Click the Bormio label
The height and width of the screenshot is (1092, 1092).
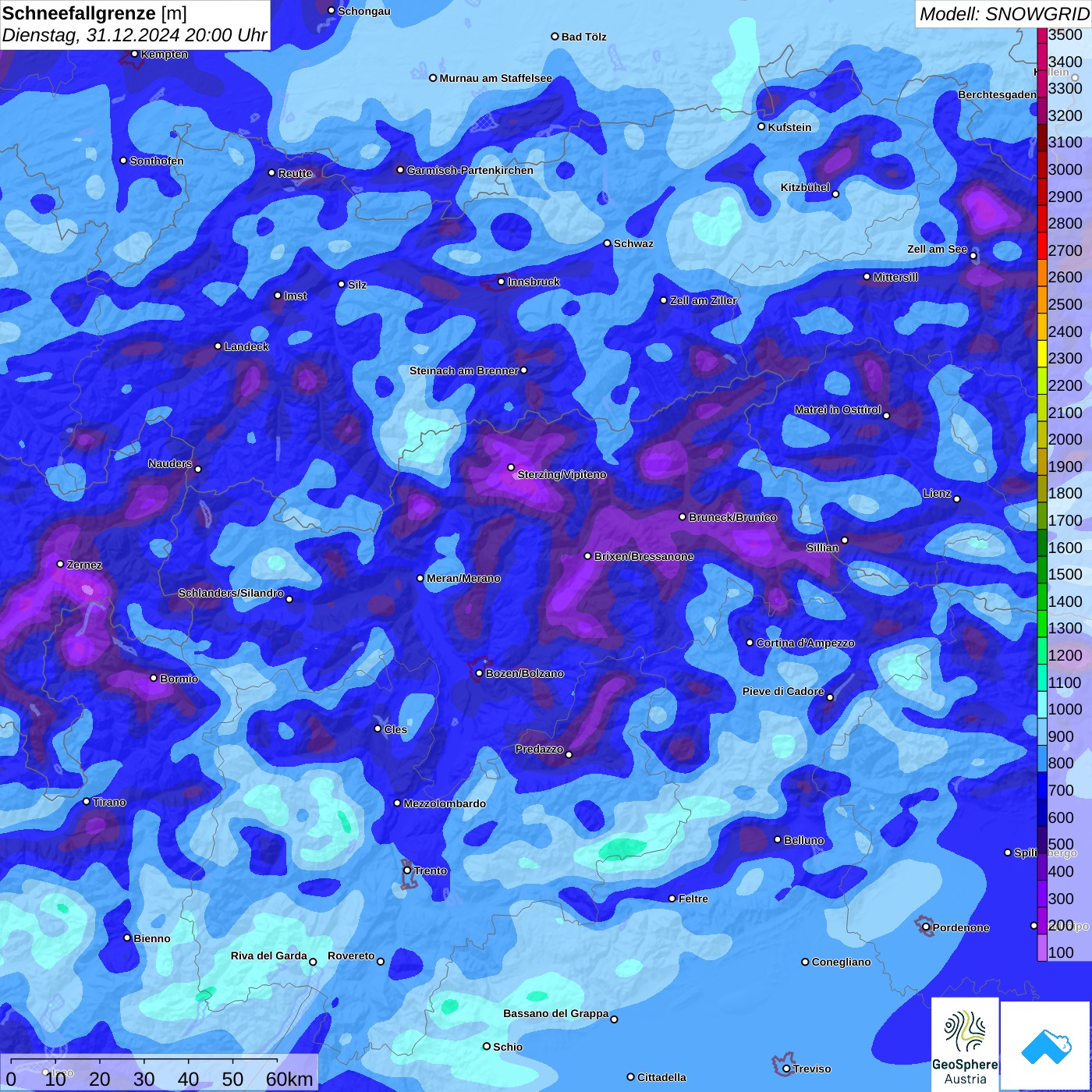click(x=179, y=679)
